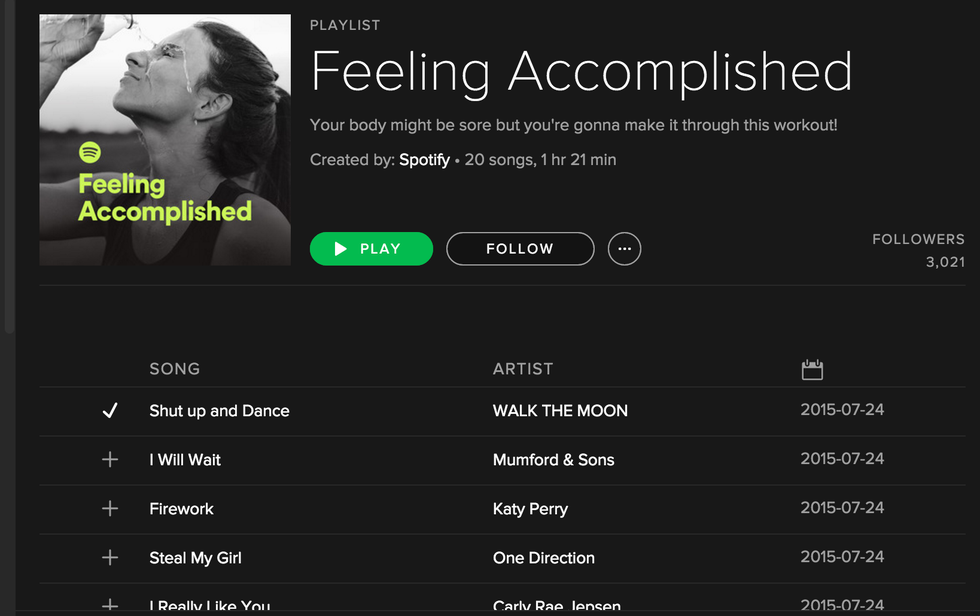The height and width of the screenshot is (616, 980).
Task: Click the Feeling Accomplished cover art
Action: (x=165, y=140)
